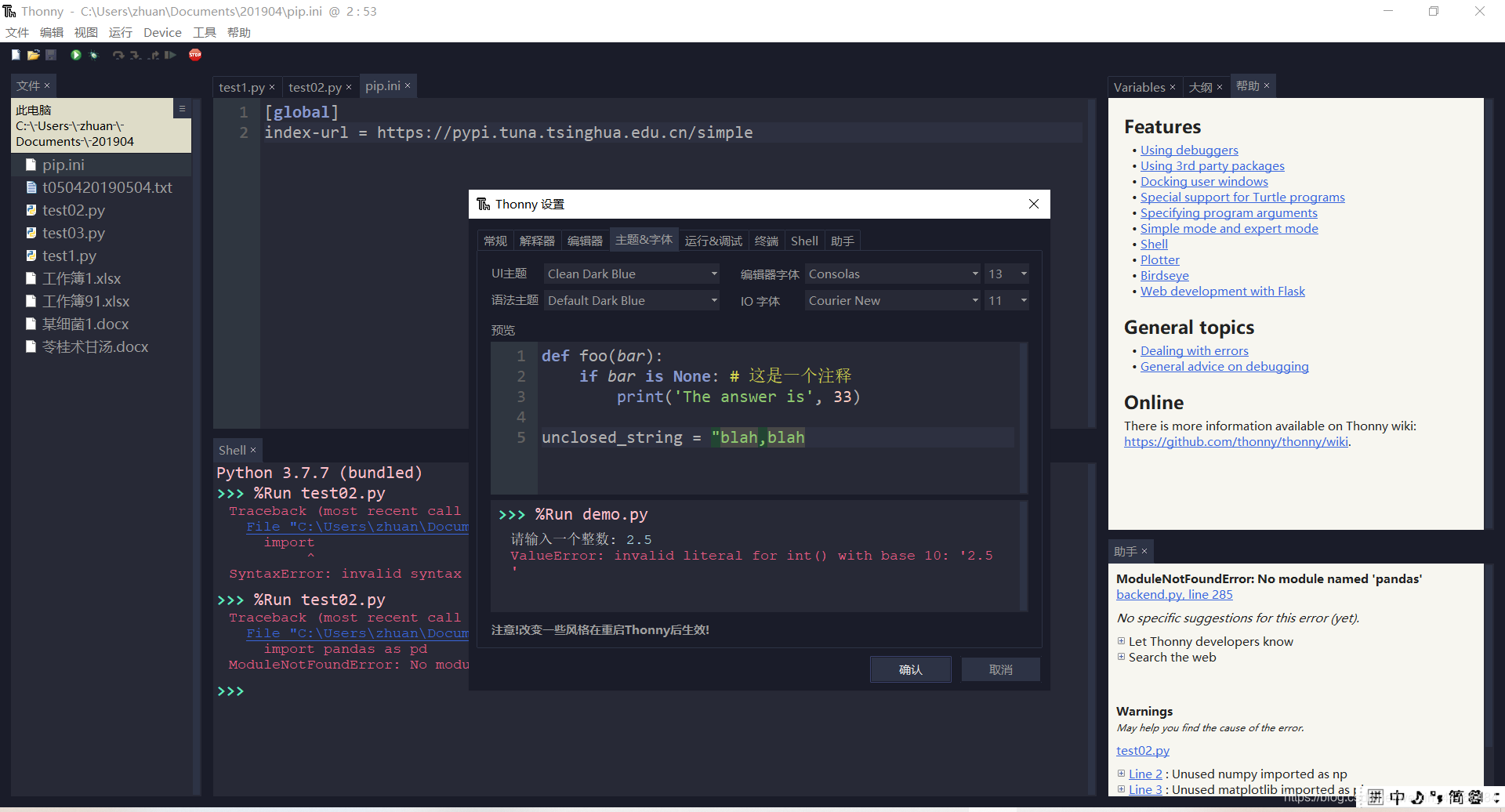Viewport: 1505px width, 812px height.
Task: Close the 文件 panel tab
Action: click(x=47, y=85)
